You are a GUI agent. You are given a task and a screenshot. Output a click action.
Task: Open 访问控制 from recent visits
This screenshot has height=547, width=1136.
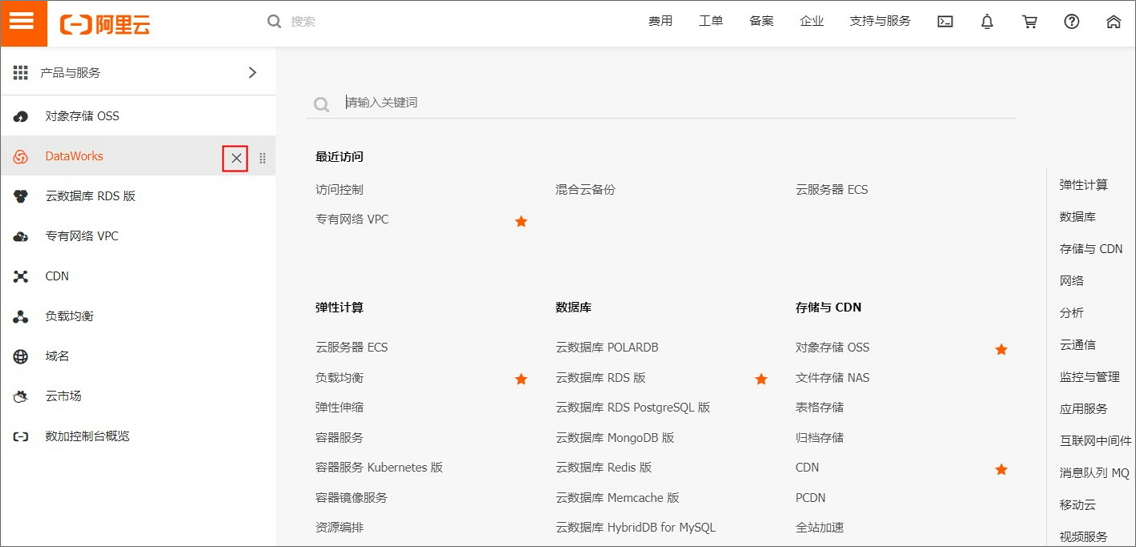point(339,190)
